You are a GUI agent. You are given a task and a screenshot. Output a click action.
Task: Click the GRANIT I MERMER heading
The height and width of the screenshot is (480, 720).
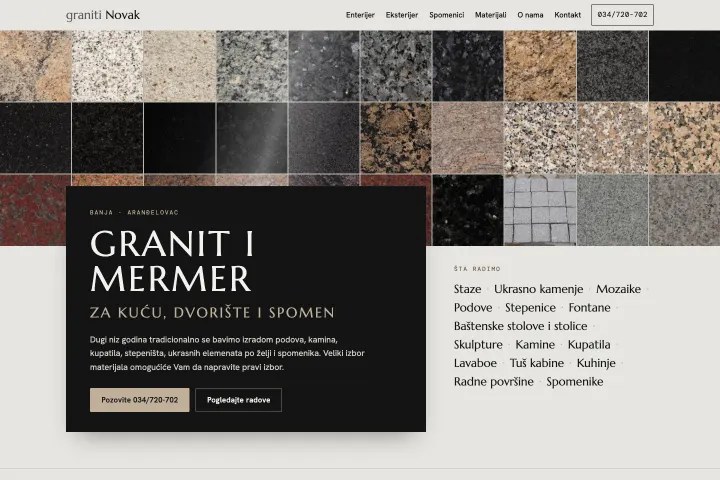pyautogui.click(x=172, y=261)
